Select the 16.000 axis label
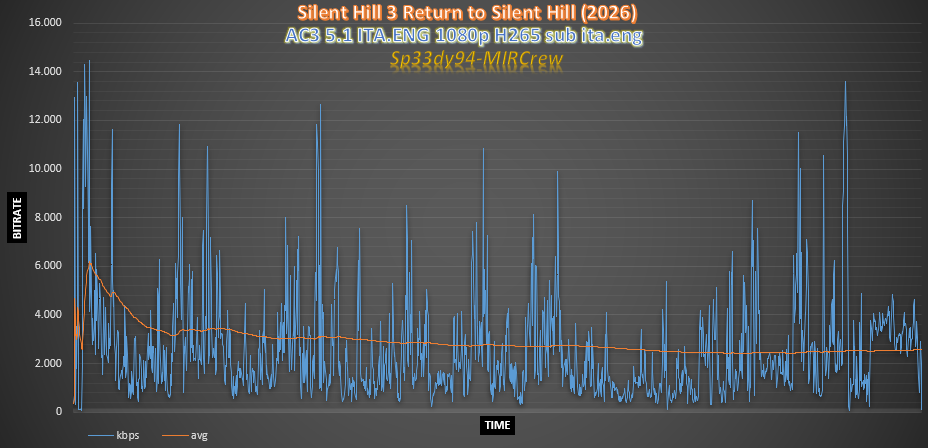 [45, 23]
